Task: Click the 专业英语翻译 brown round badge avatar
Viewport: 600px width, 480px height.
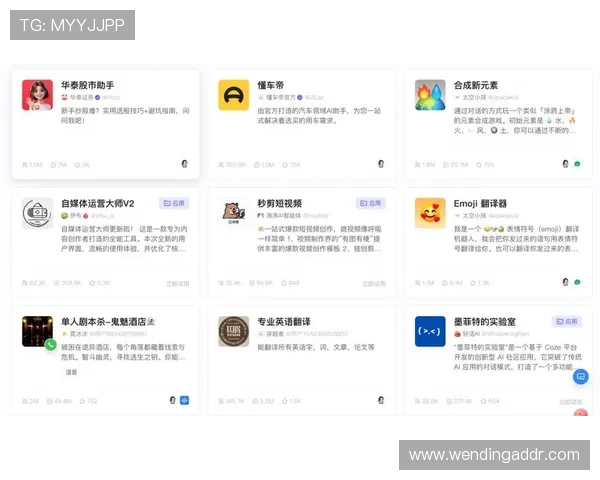Action: click(233, 331)
